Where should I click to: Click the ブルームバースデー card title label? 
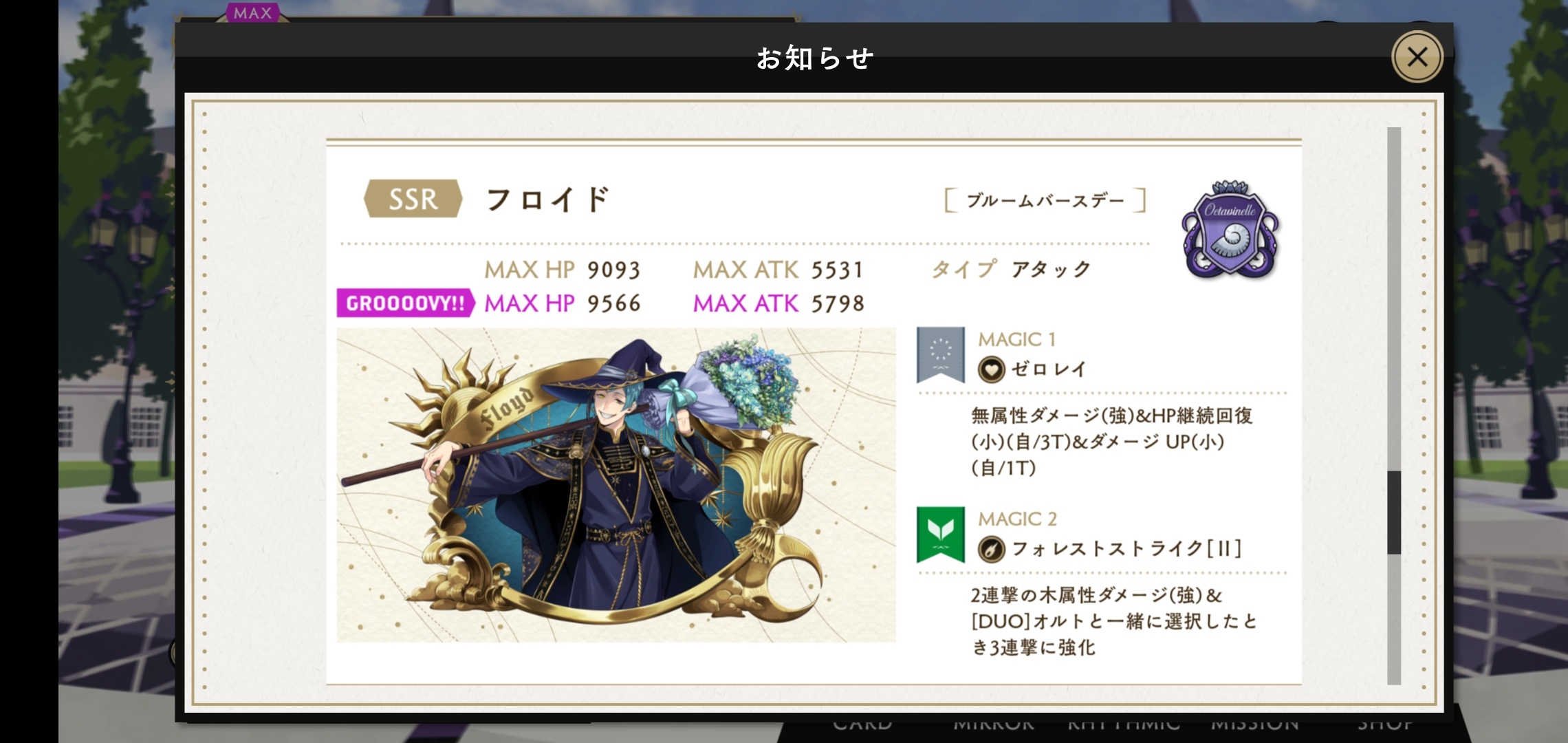point(1045,201)
